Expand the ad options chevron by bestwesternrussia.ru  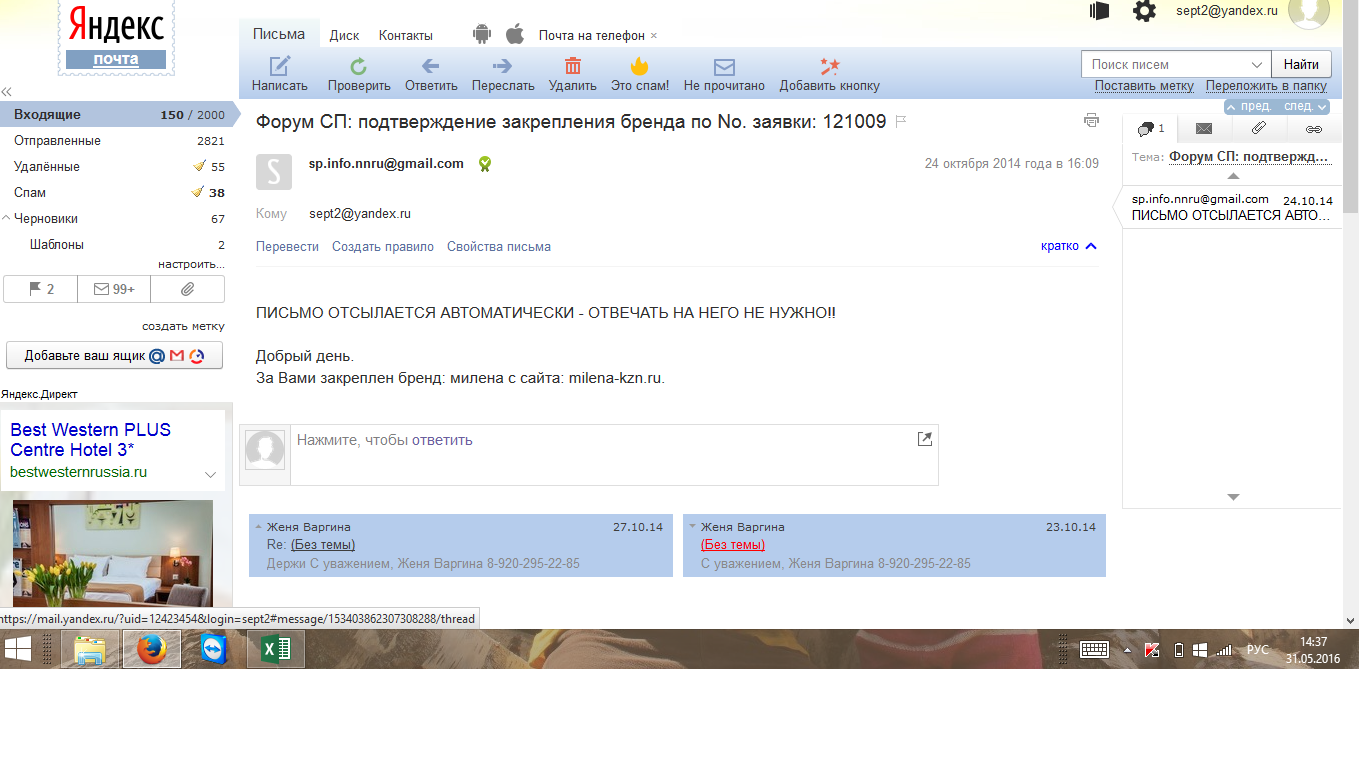[x=210, y=475]
